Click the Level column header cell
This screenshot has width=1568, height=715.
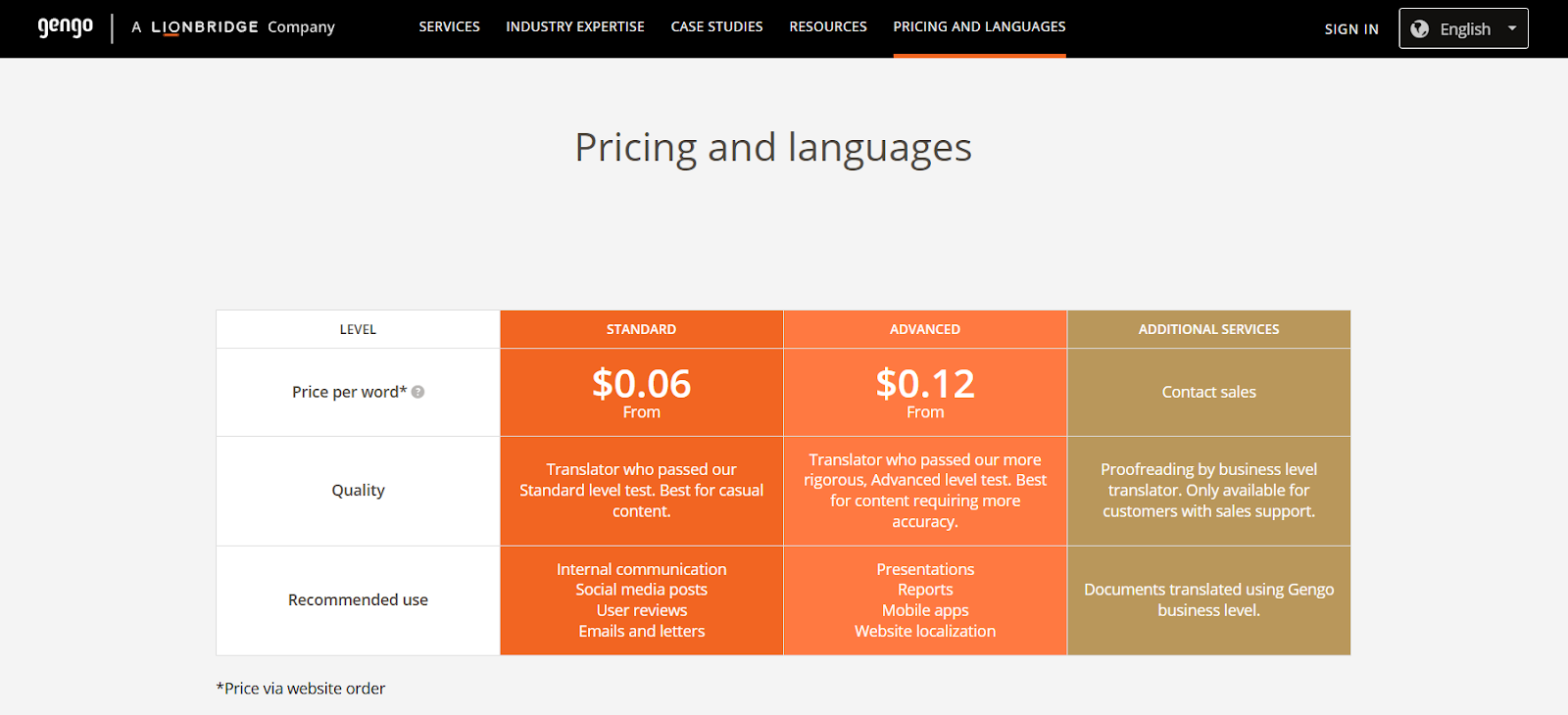point(358,329)
